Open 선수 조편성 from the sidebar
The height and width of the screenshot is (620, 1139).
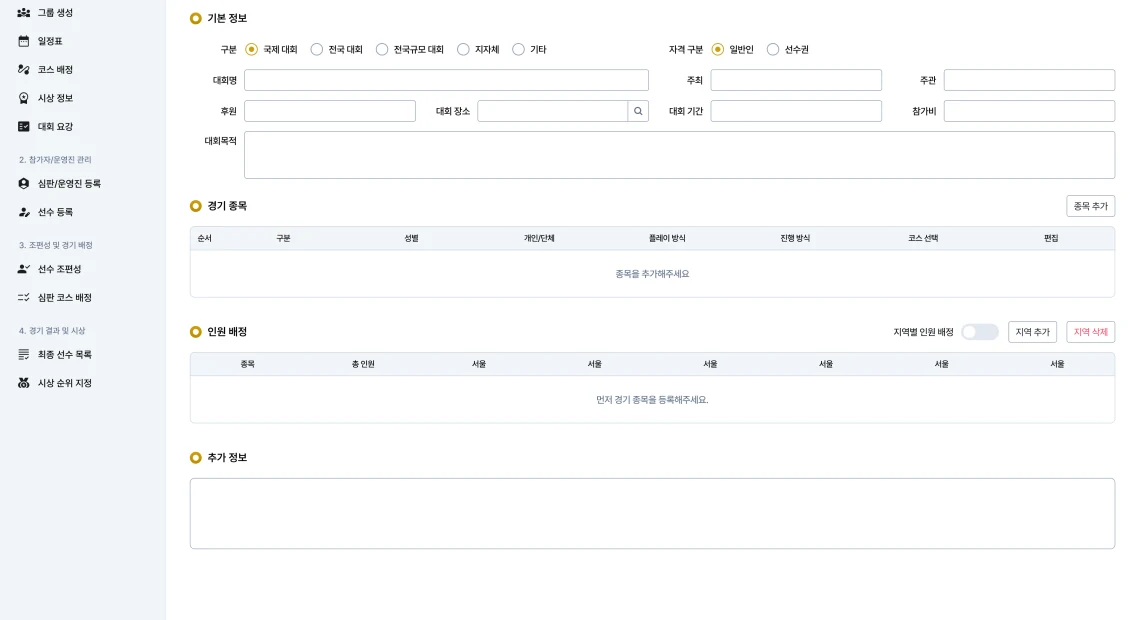tap(59, 269)
